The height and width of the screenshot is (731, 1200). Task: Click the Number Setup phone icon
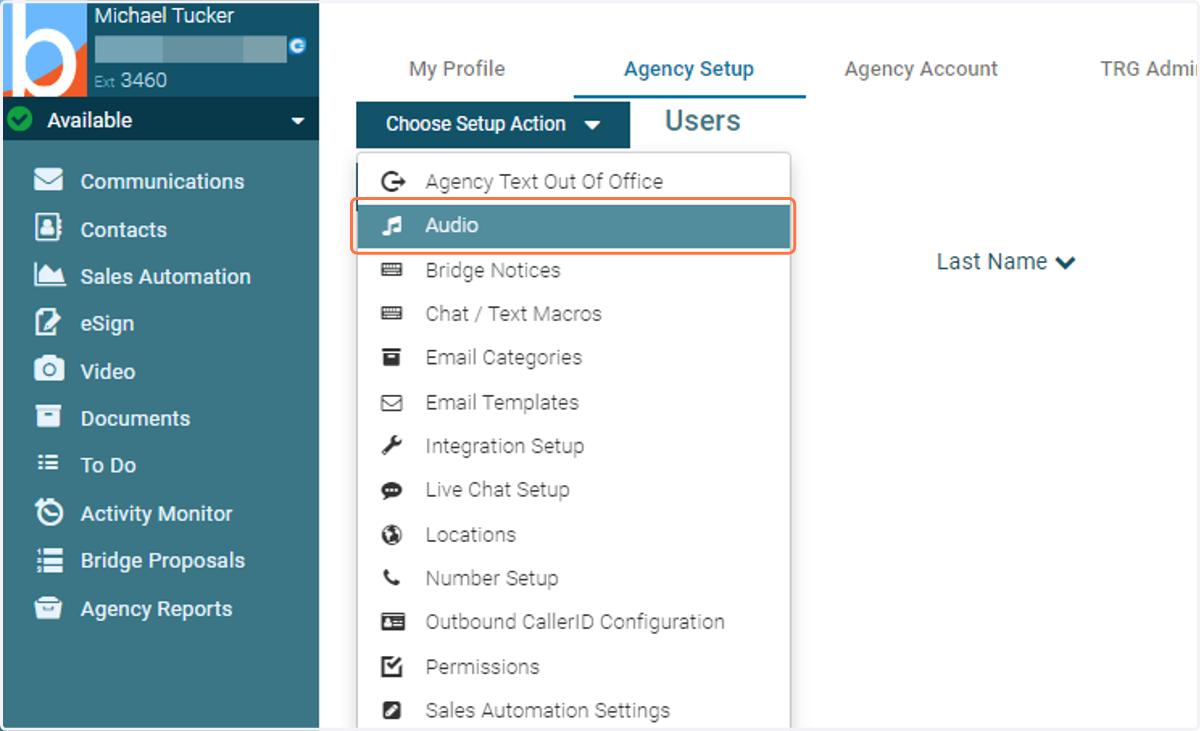point(392,578)
